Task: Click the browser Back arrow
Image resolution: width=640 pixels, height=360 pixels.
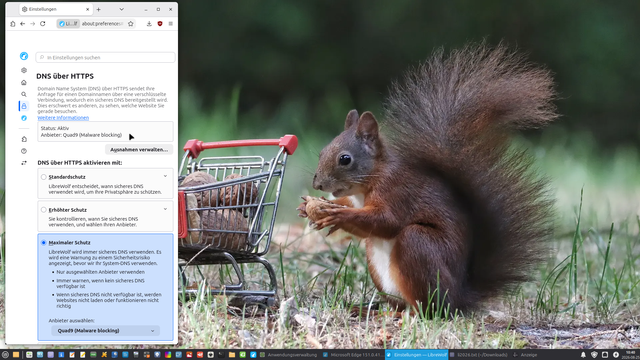Action: 22,24
